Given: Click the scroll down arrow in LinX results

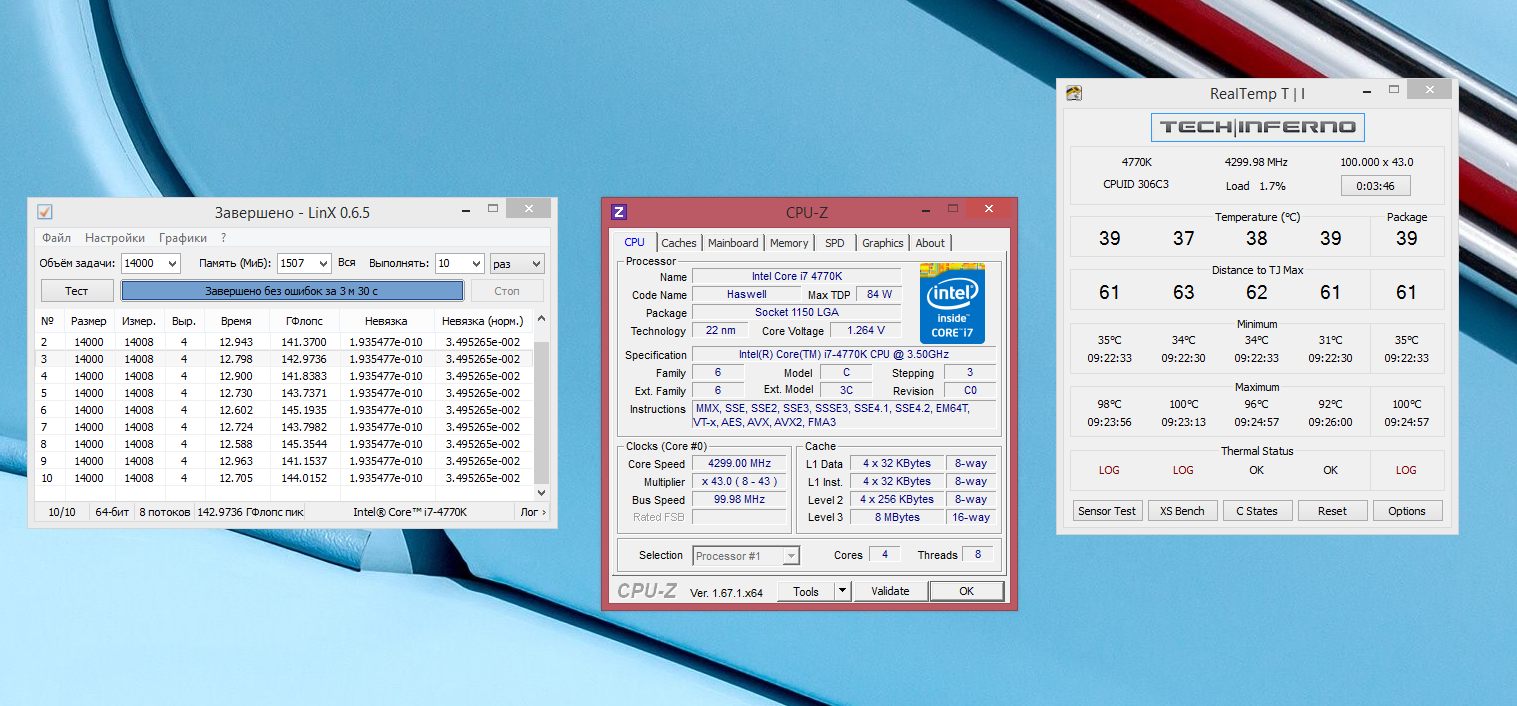Looking at the screenshot, I should click(542, 493).
